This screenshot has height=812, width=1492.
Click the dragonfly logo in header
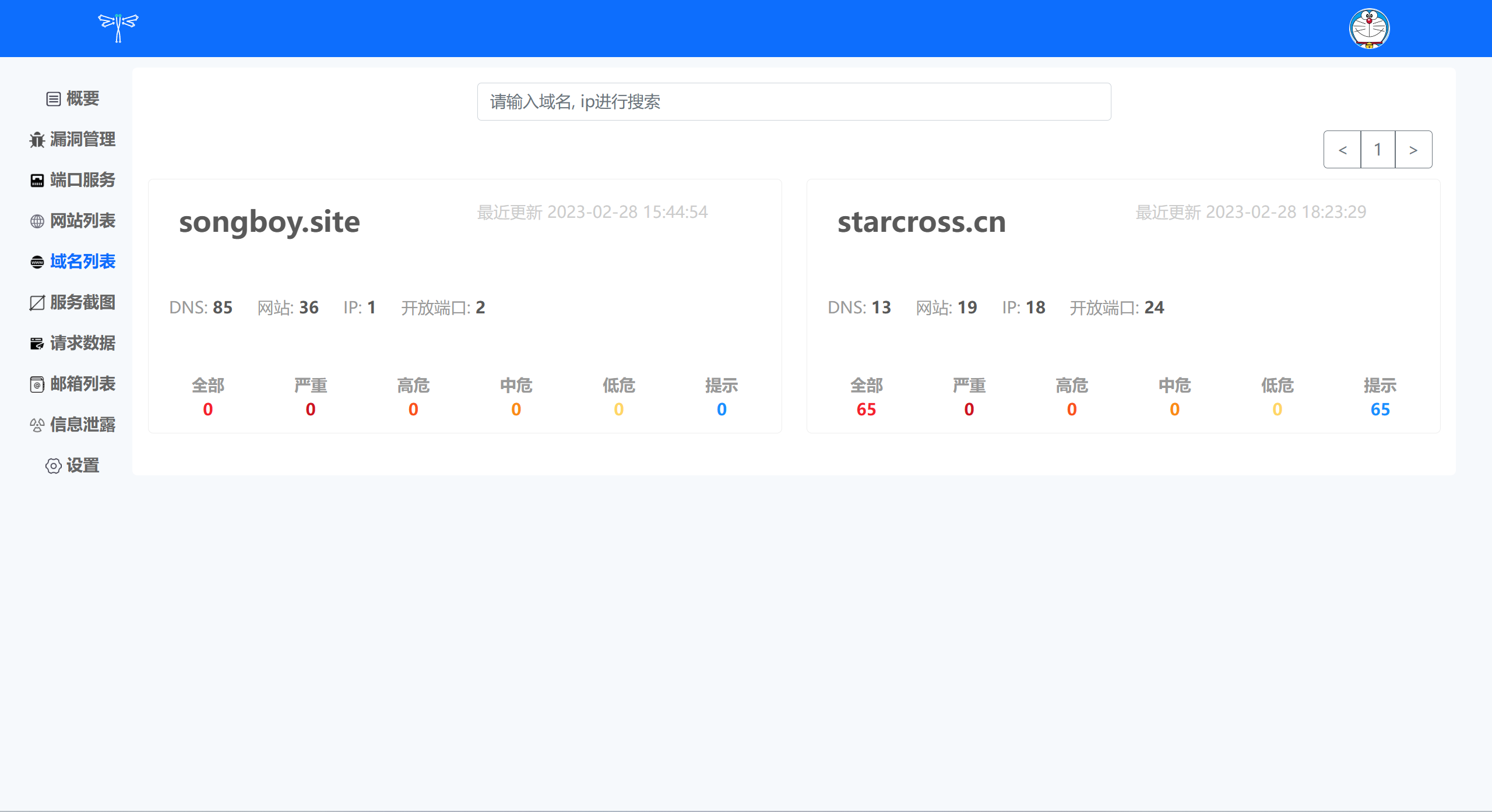(x=118, y=27)
